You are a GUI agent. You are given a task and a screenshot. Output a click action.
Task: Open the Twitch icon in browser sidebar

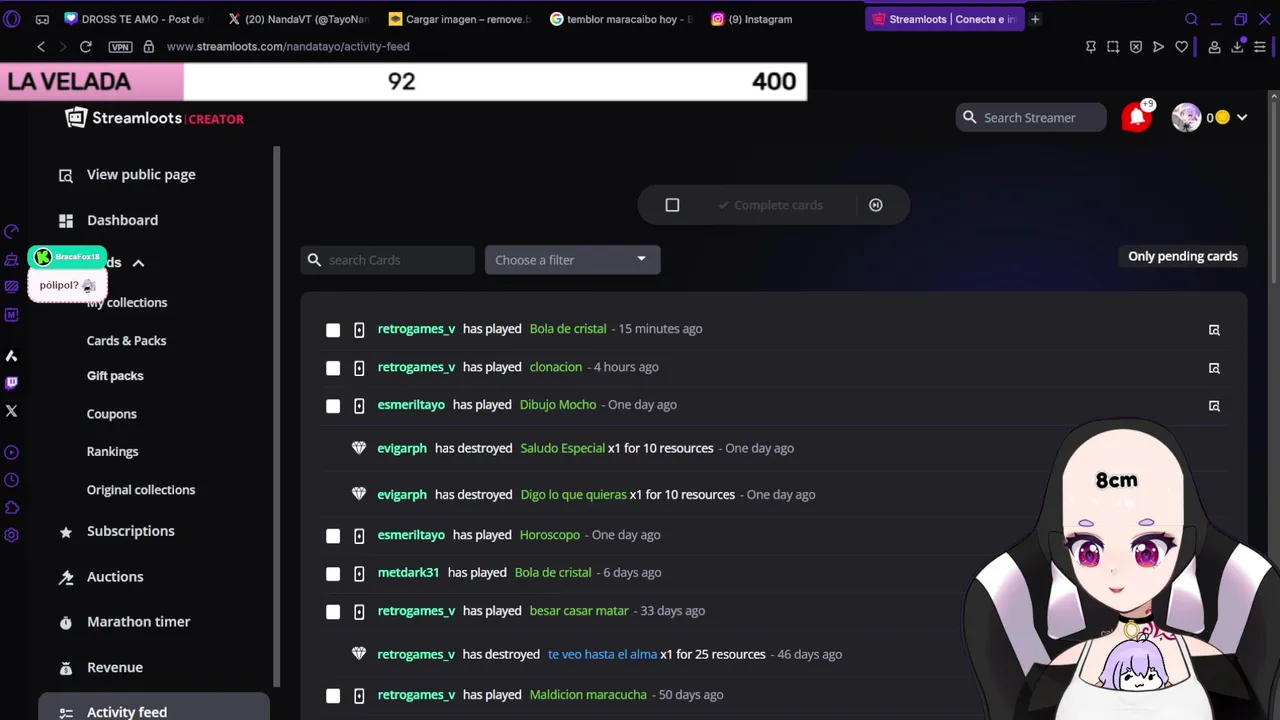point(12,383)
